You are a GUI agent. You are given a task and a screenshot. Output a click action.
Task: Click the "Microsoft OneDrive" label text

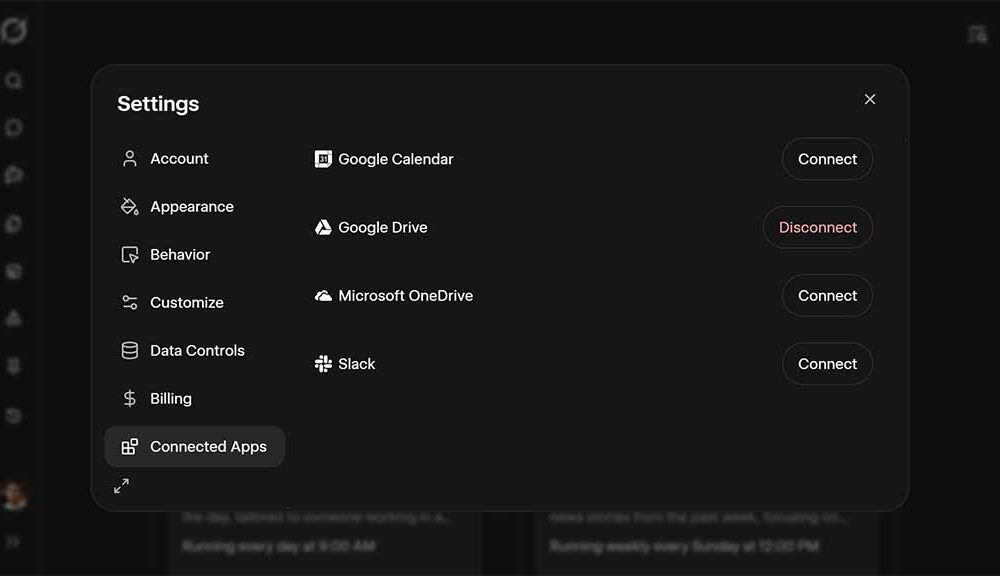click(406, 295)
